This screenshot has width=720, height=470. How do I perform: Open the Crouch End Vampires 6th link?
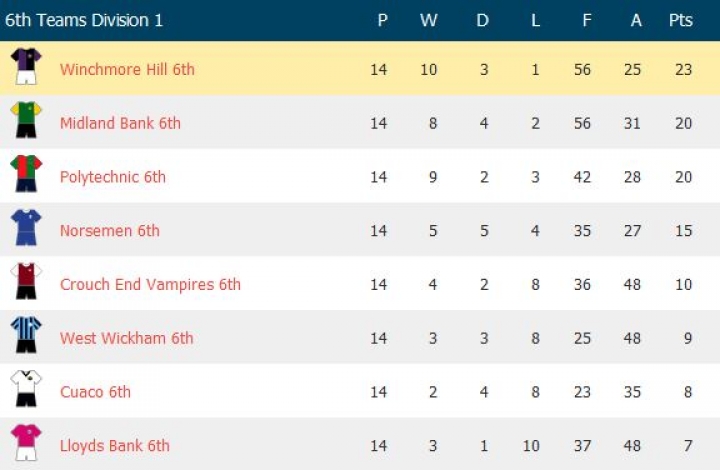point(150,285)
